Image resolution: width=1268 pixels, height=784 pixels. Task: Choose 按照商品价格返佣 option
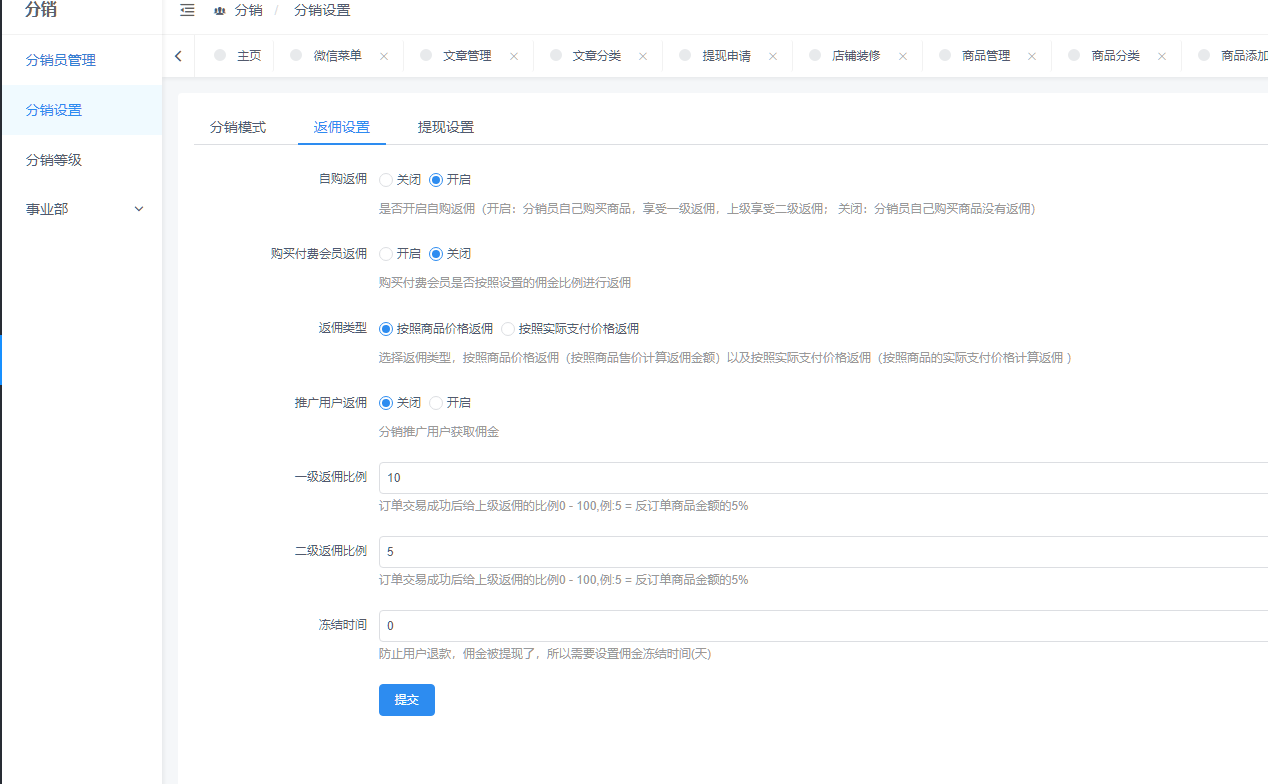click(x=386, y=328)
